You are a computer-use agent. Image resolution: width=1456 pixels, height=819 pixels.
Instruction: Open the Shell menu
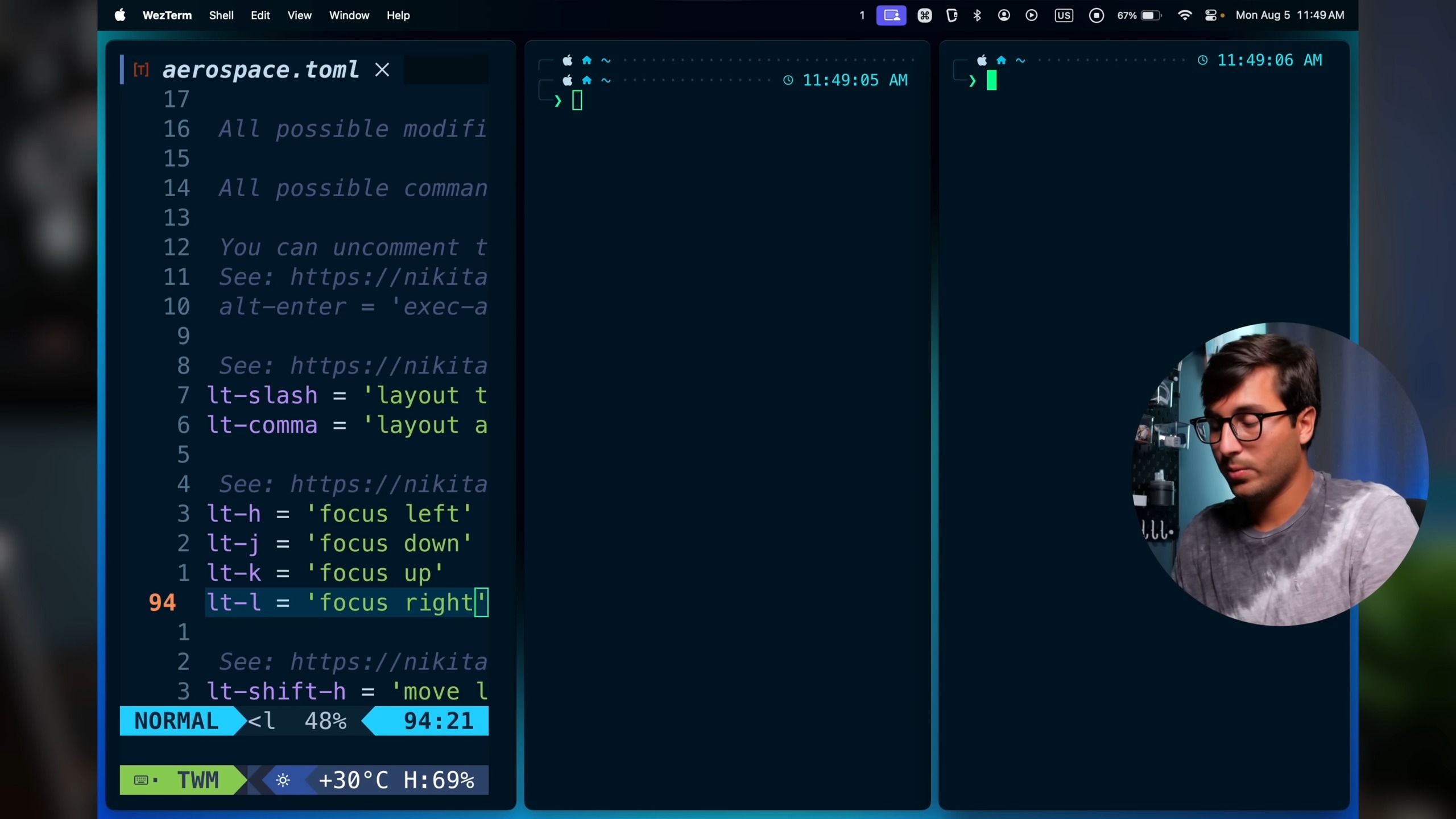(221, 15)
